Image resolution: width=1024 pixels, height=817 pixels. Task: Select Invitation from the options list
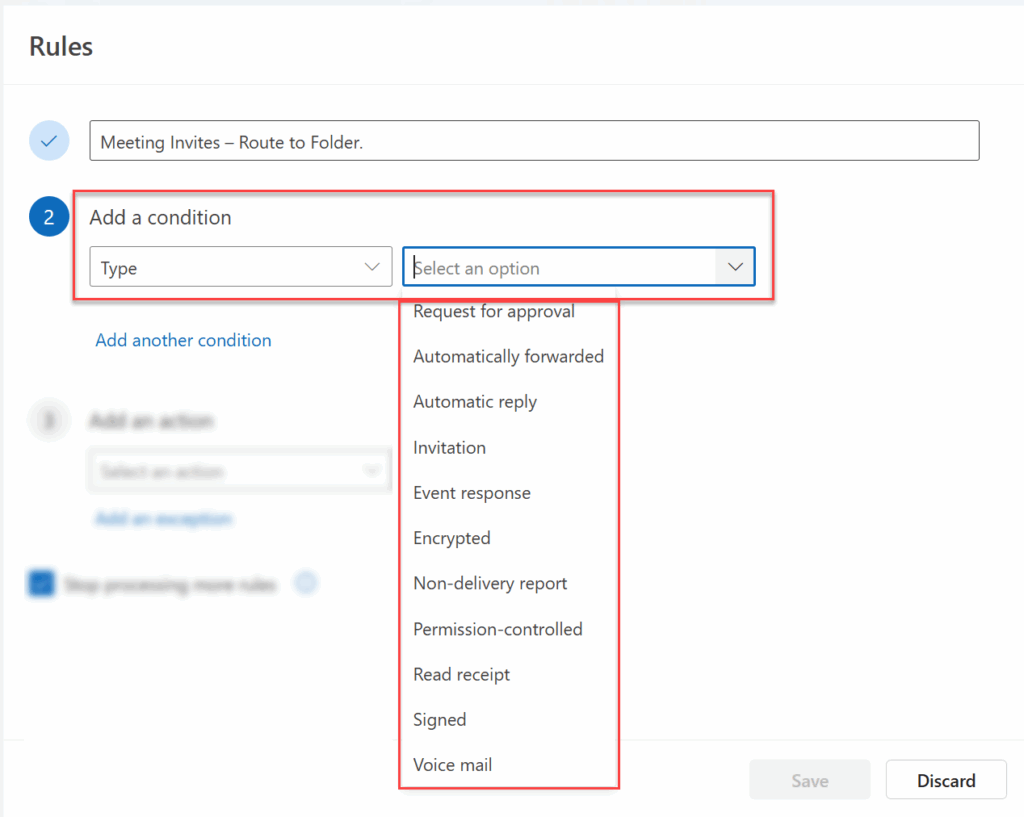click(x=449, y=447)
